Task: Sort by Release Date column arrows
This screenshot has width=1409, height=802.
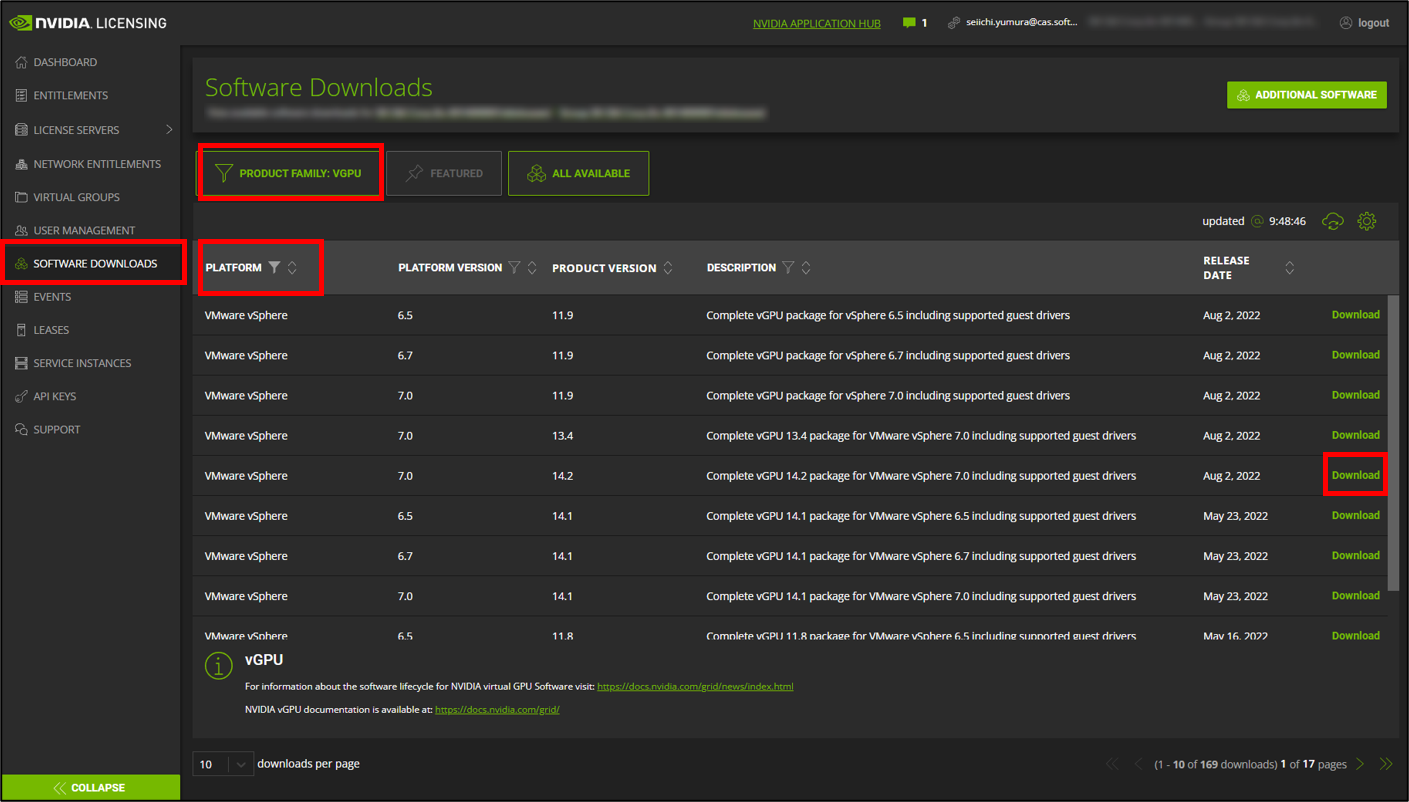Action: click(1290, 268)
